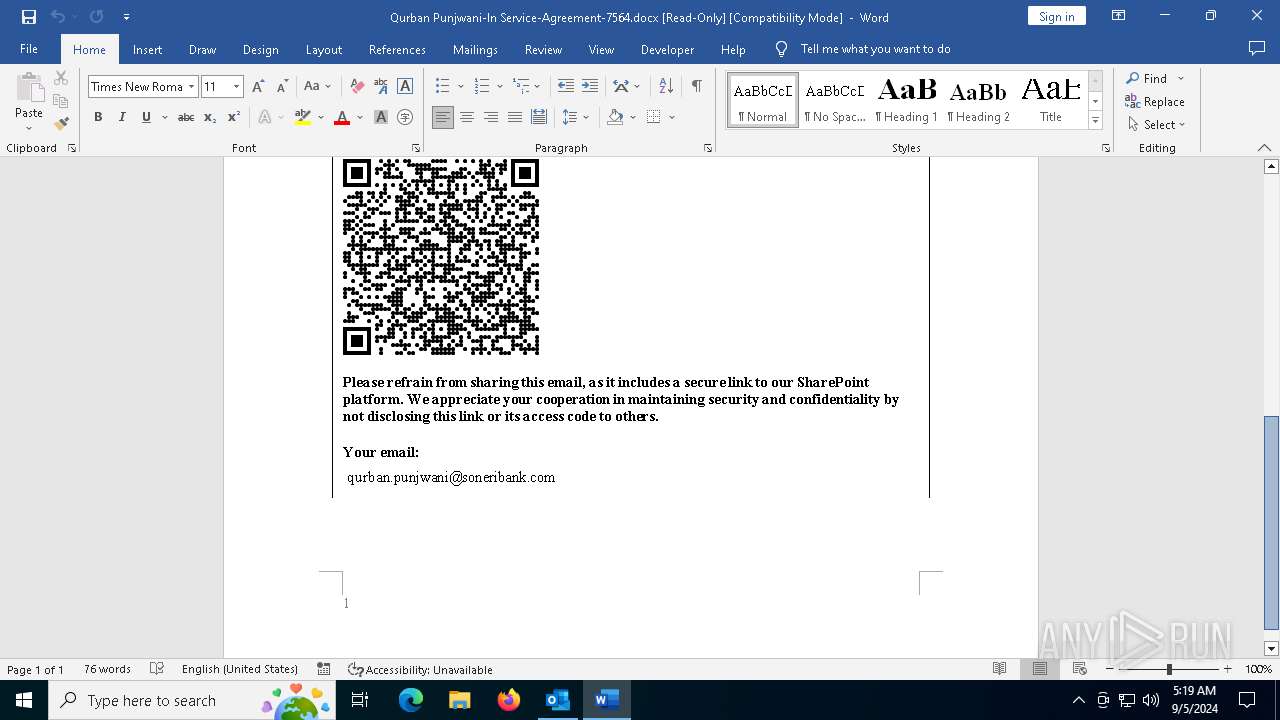1280x720 pixels.
Task: Click the macro recording status bar icon
Action: (323, 669)
